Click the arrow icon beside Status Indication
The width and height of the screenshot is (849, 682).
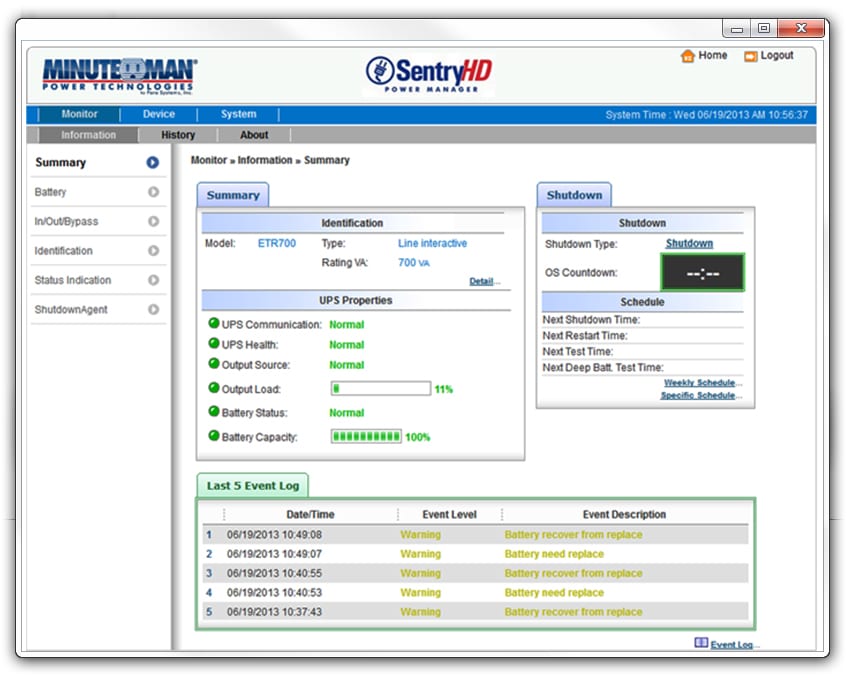153,280
